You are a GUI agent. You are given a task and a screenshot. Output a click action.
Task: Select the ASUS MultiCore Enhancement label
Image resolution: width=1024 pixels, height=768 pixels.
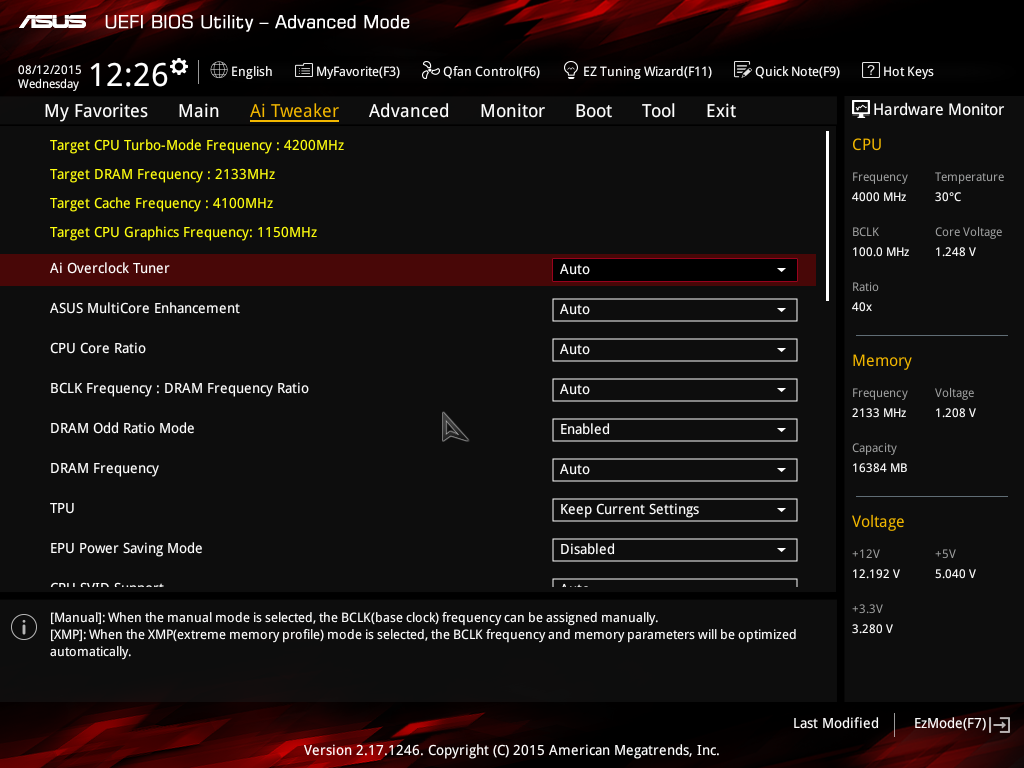point(145,308)
